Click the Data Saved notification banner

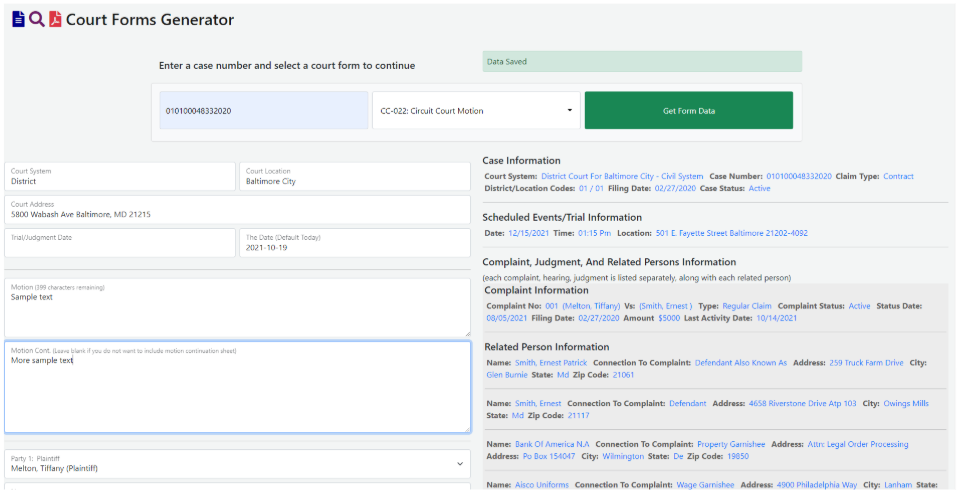642,62
